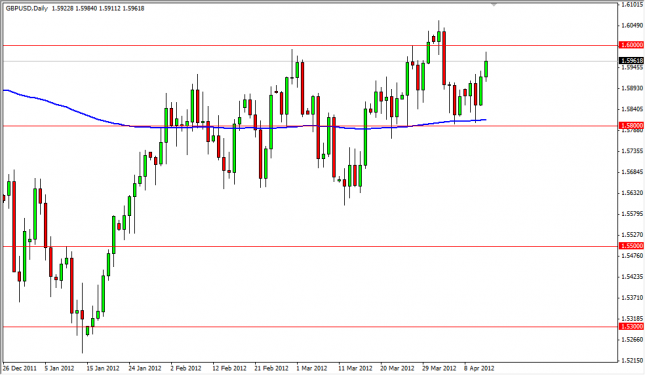Click the red 1.55000 price level label
The image size is (645, 375).
click(631, 246)
